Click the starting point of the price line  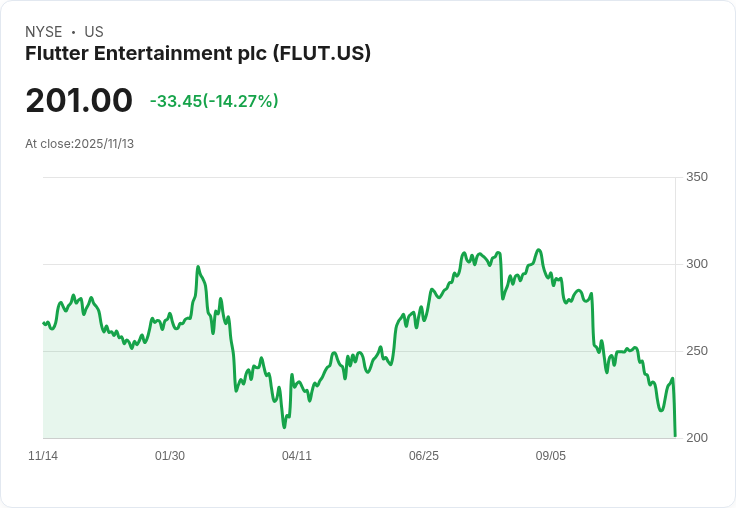44,323
